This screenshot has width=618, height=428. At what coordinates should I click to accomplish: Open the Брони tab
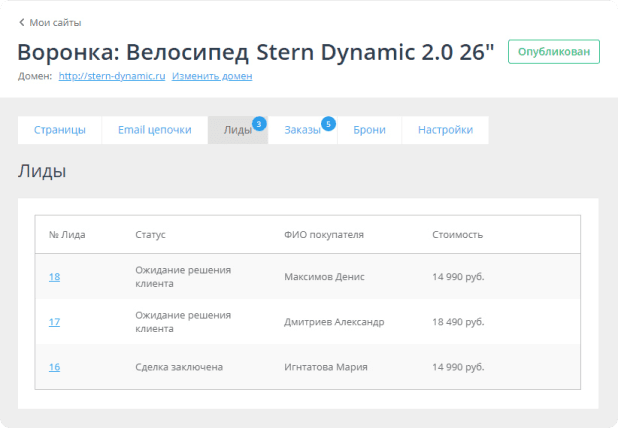pos(369,131)
